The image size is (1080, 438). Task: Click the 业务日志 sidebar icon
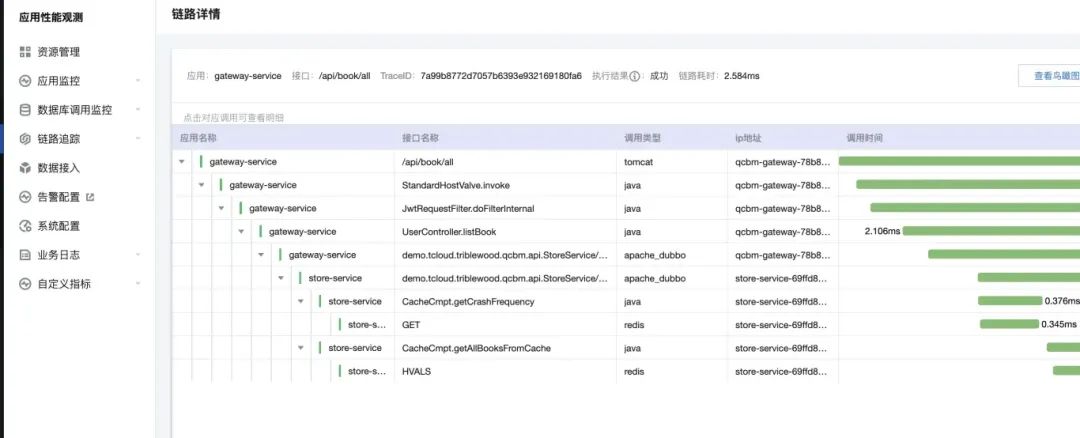(x=25, y=255)
